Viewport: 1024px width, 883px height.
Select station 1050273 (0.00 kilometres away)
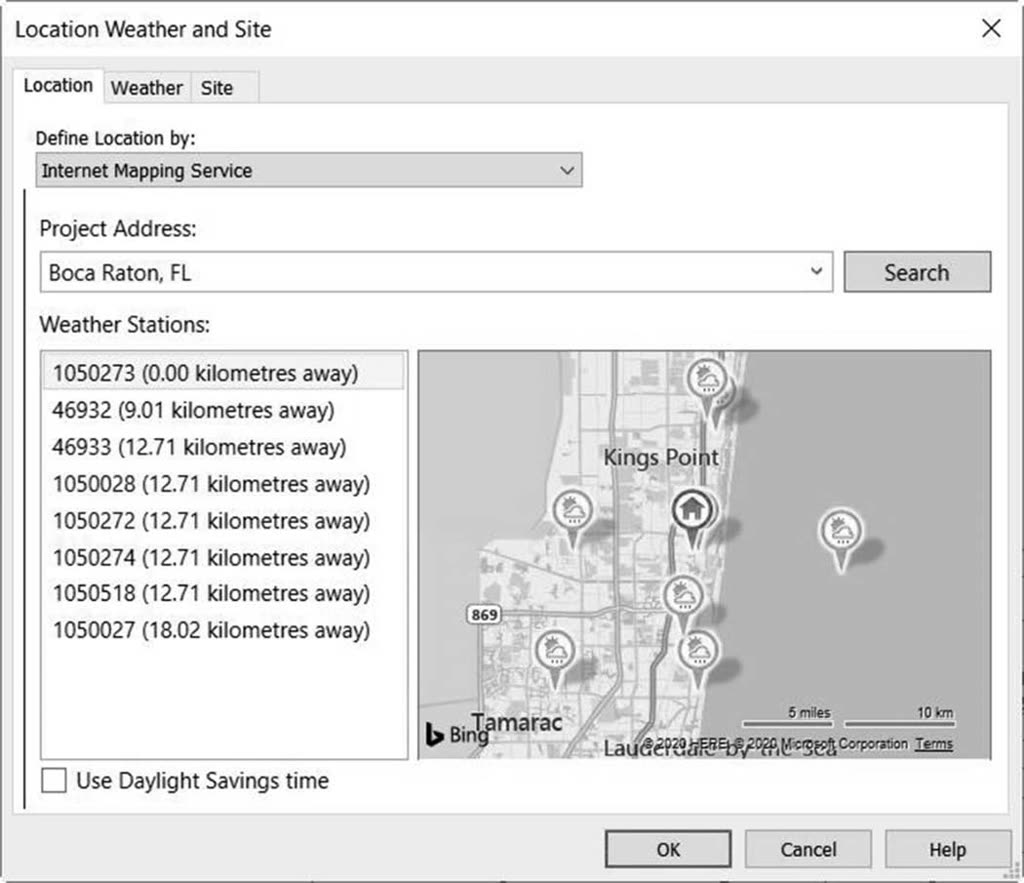click(223, 373)
